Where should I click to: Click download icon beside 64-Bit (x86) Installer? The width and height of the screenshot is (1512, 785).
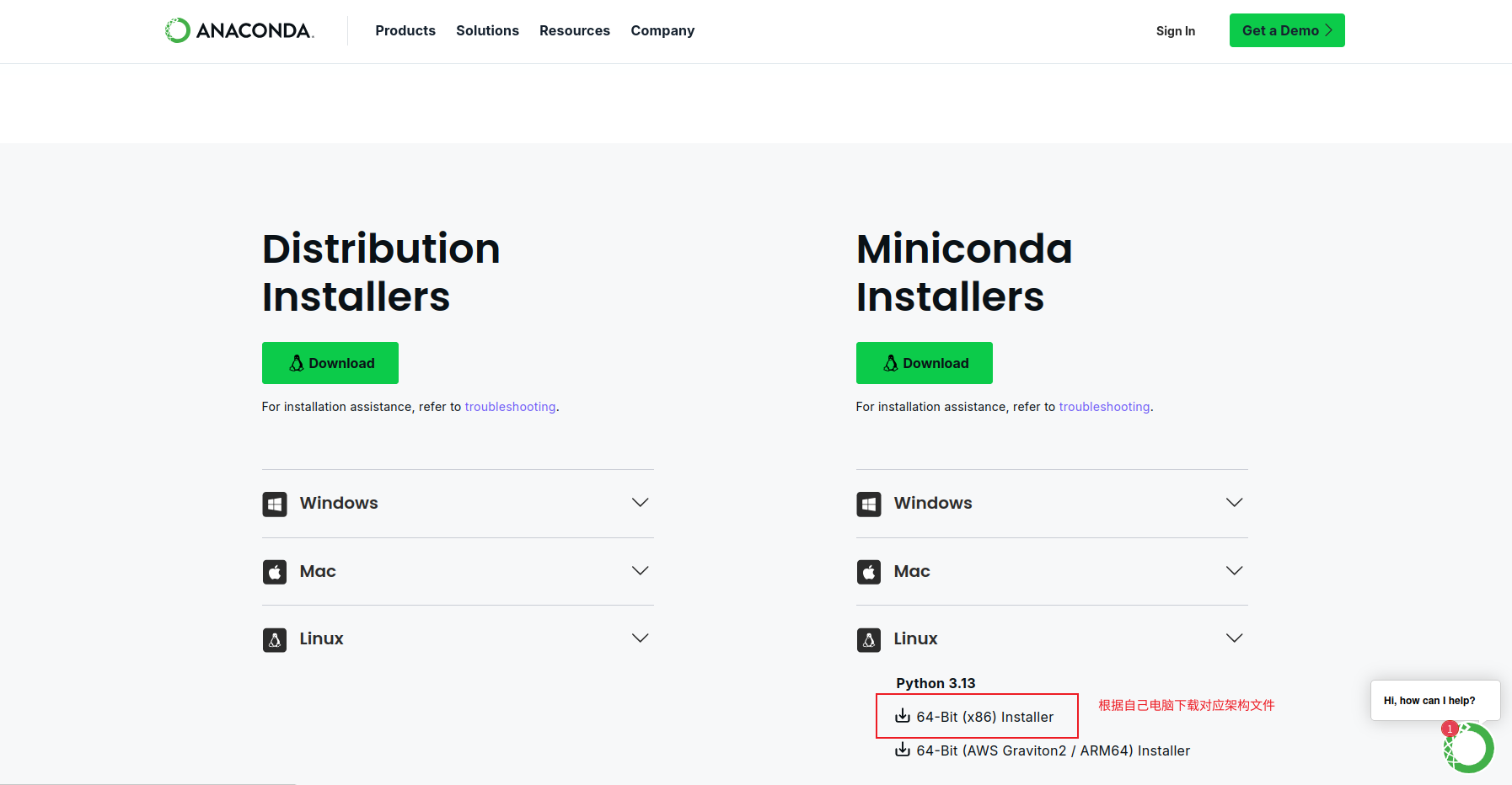tap(903, 716)
